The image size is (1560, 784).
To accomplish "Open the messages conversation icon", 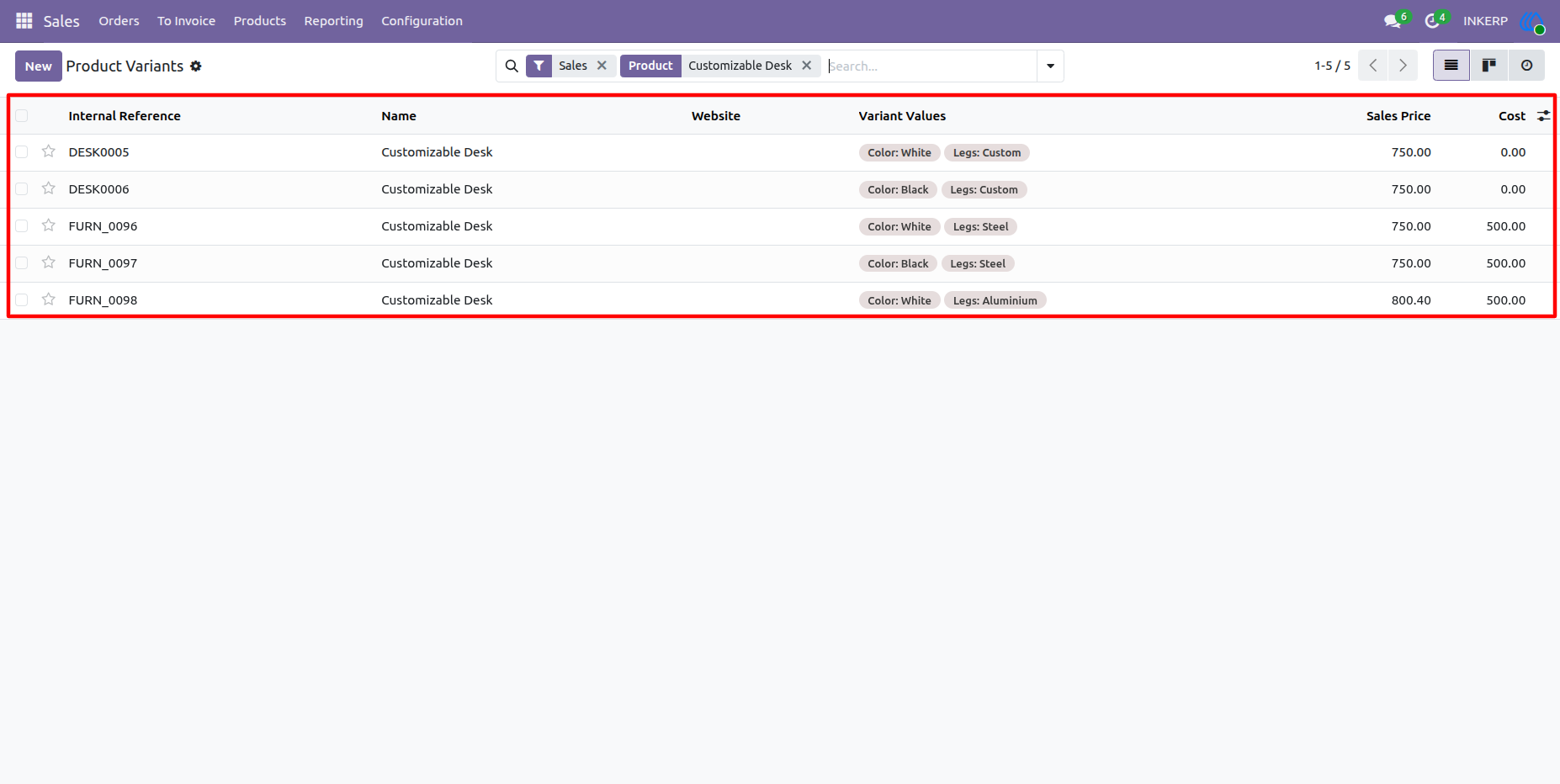I will pyautogui.click(x=1393, y=21).
